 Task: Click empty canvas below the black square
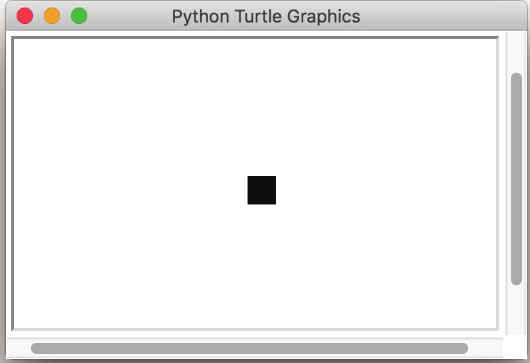(262, 266)
